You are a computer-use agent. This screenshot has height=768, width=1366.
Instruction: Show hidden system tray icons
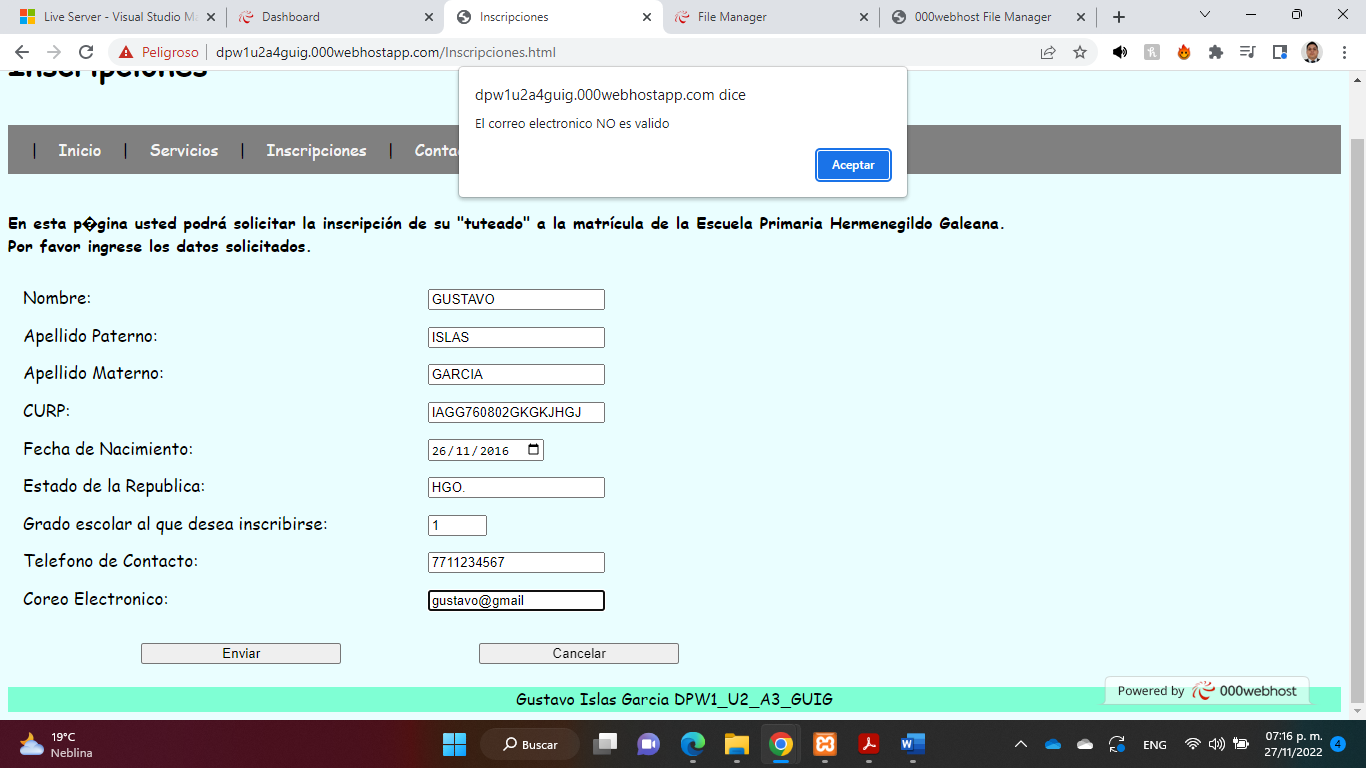click(x=1021, y=744)
